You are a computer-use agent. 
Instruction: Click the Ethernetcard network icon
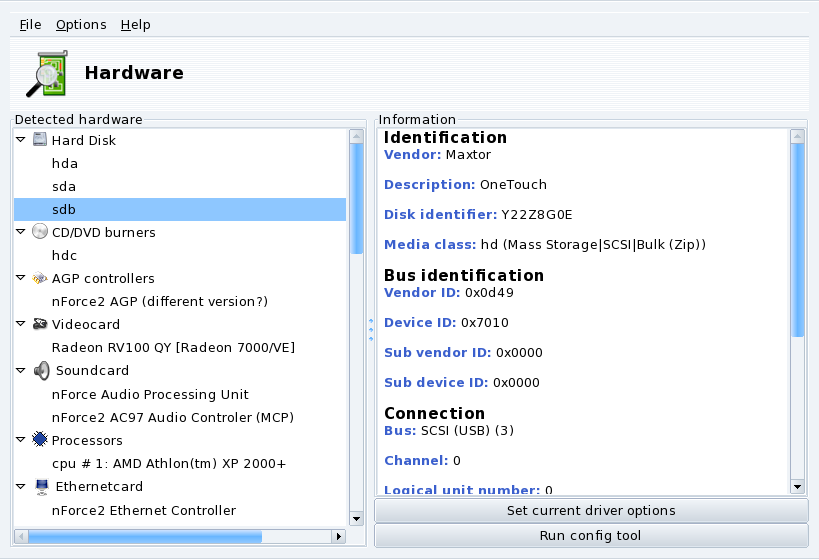click(40, 486)
